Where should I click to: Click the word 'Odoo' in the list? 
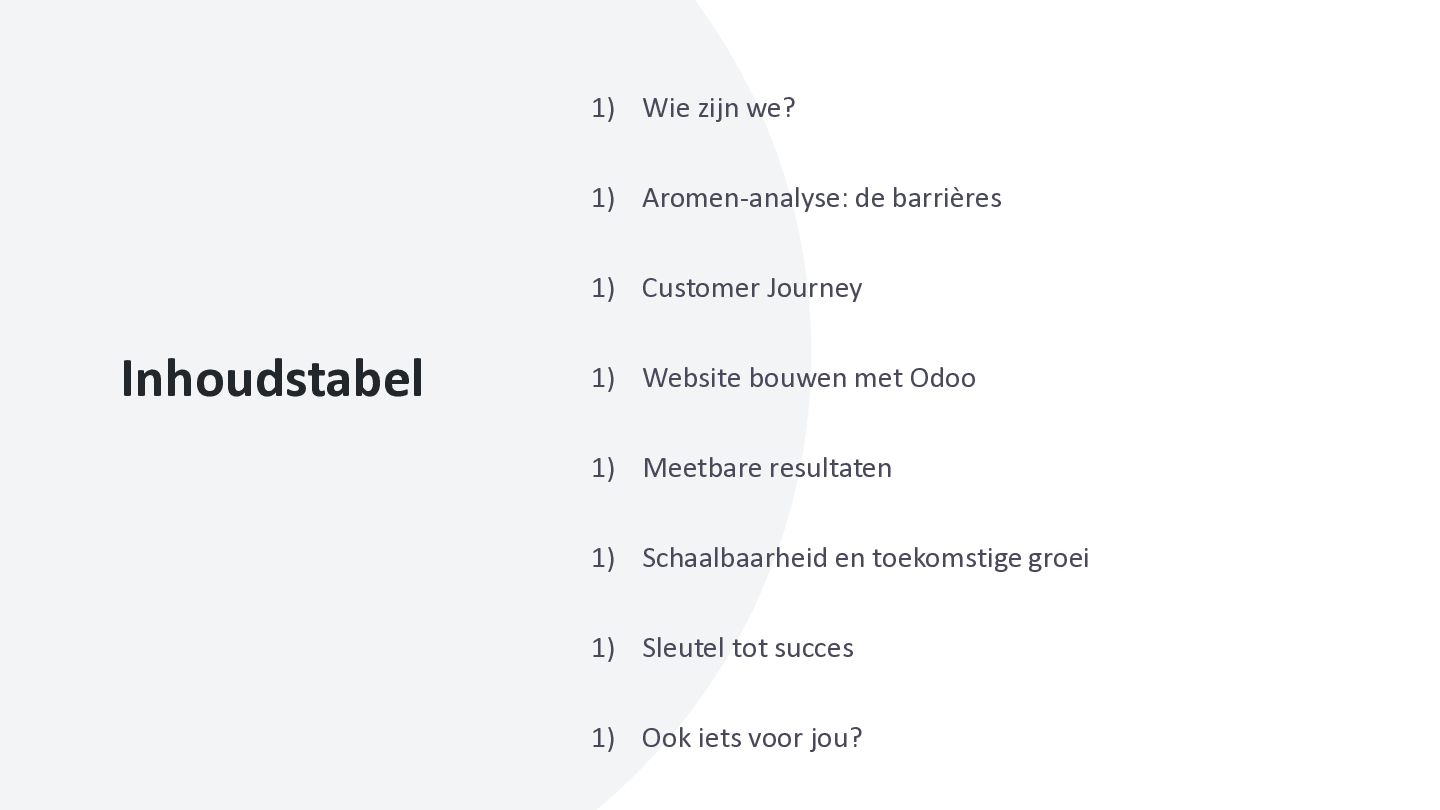pyautogui.click(x=942, y=378)
